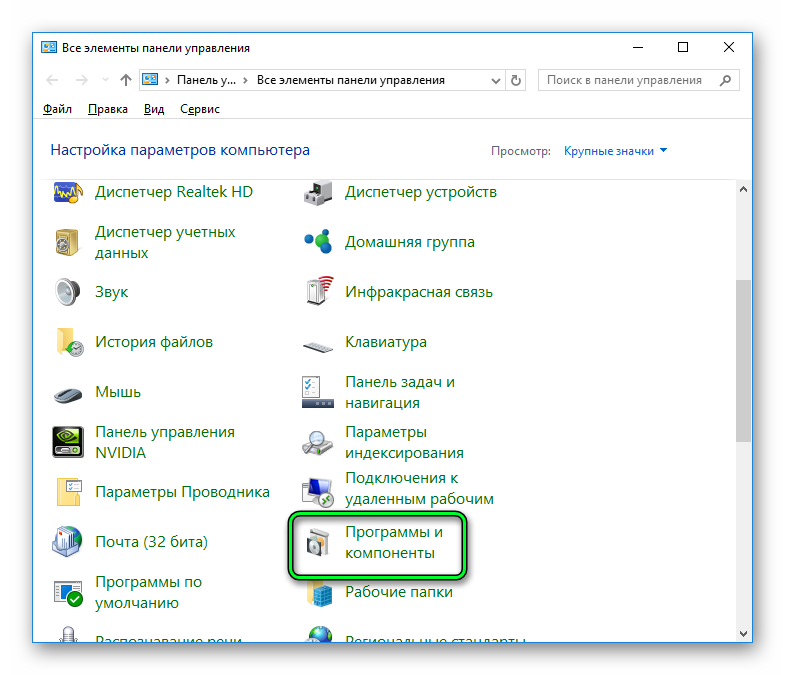Click the NVIDIA Control Panel icon
785x675 pixels.
[67, 442]
